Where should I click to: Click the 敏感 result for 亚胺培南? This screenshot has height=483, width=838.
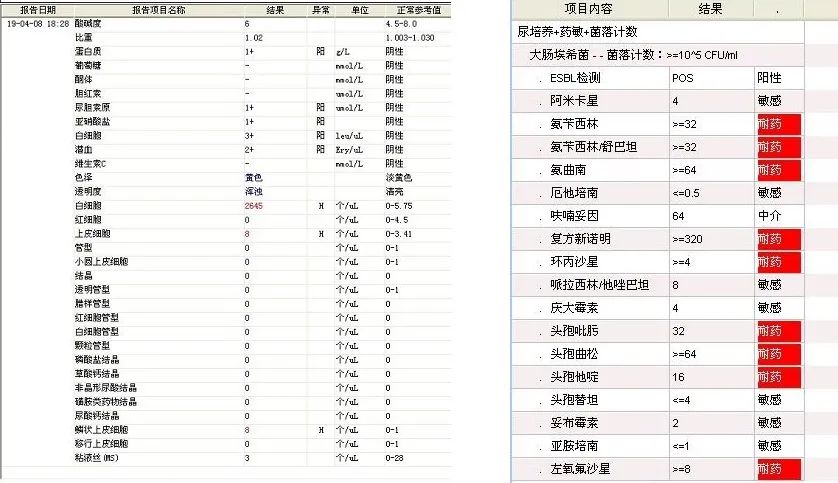pyautogui.click(x=769, y=446)
